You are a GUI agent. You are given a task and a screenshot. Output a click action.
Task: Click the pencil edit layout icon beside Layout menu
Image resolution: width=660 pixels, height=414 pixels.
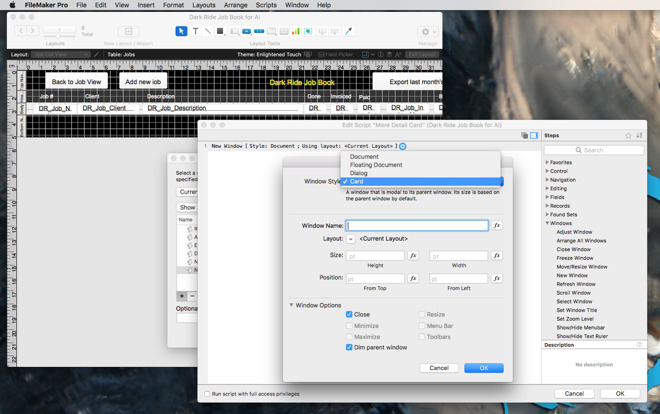96,55
